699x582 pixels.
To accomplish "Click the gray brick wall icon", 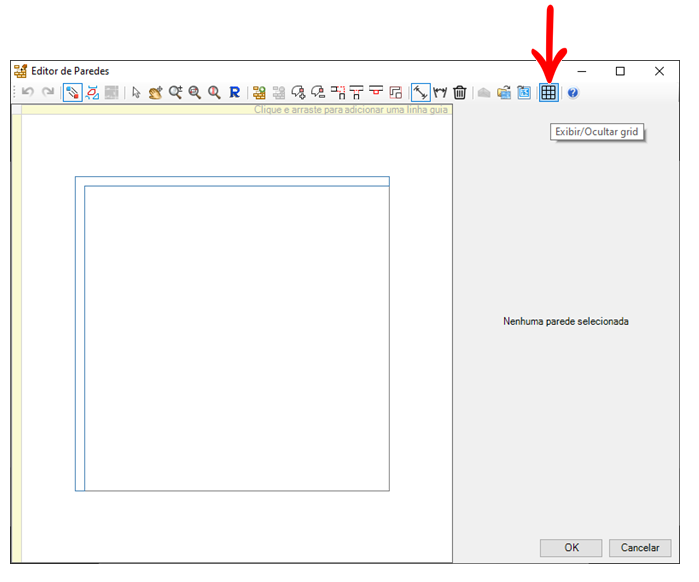I will tap(111, 93).
